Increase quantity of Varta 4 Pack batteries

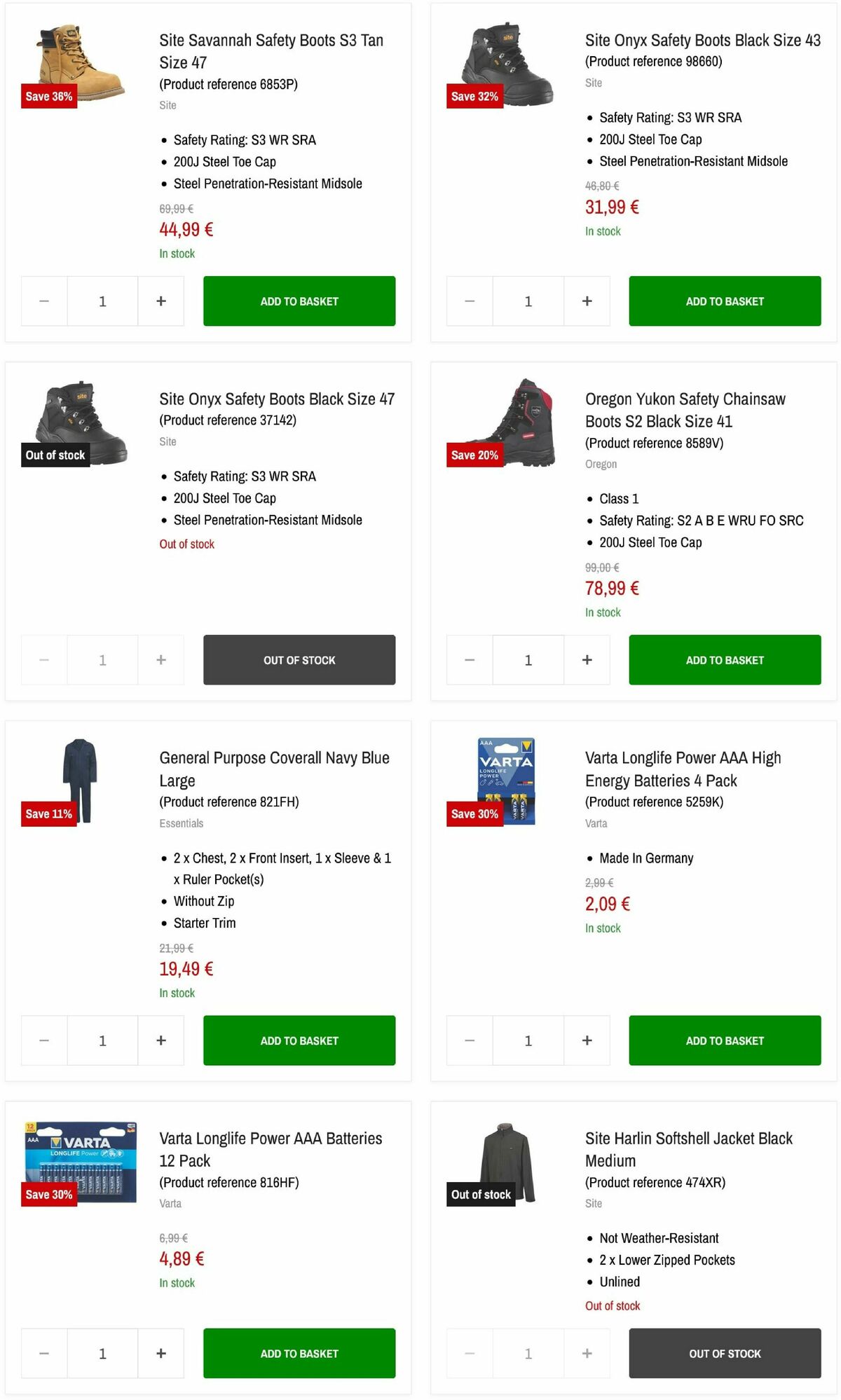(x=587, y=1041)
